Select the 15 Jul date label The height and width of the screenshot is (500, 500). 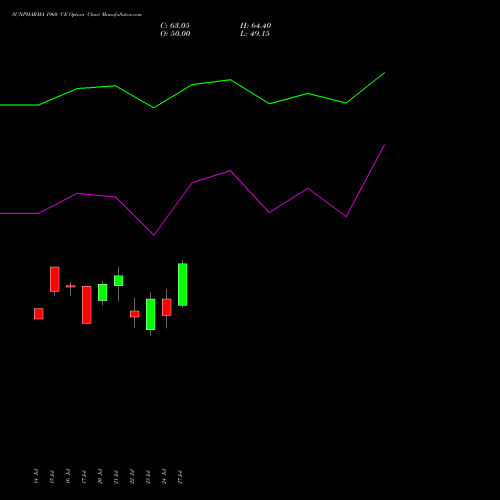[52, 476]
